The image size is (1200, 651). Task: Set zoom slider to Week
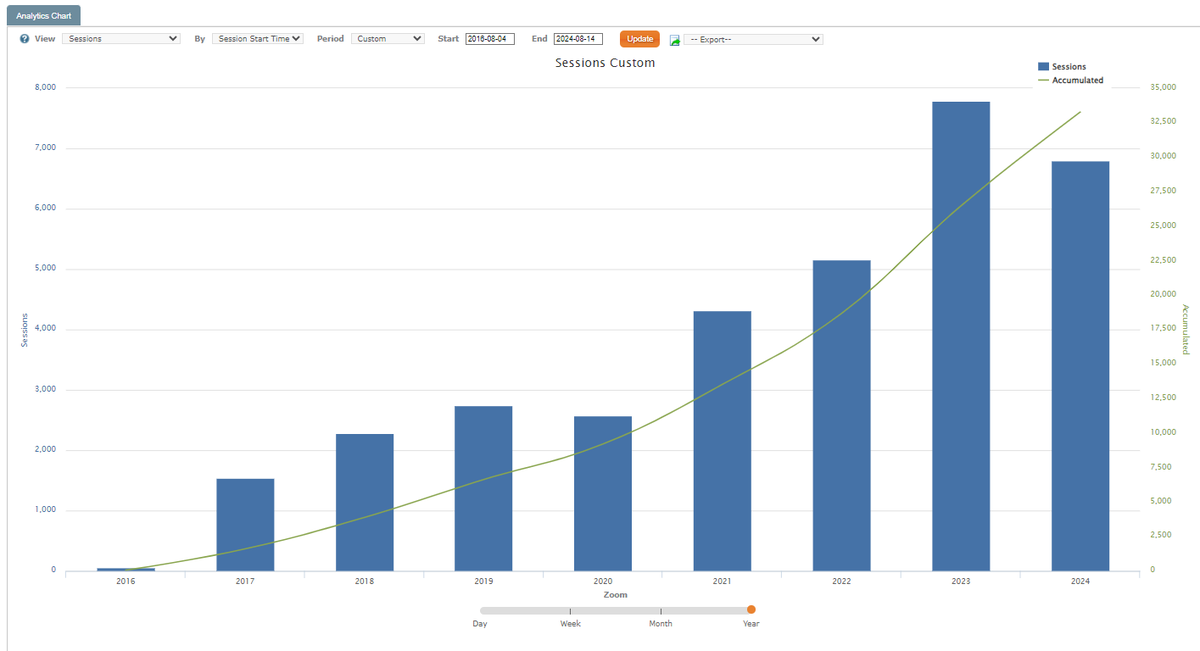(x=570, y=623)
